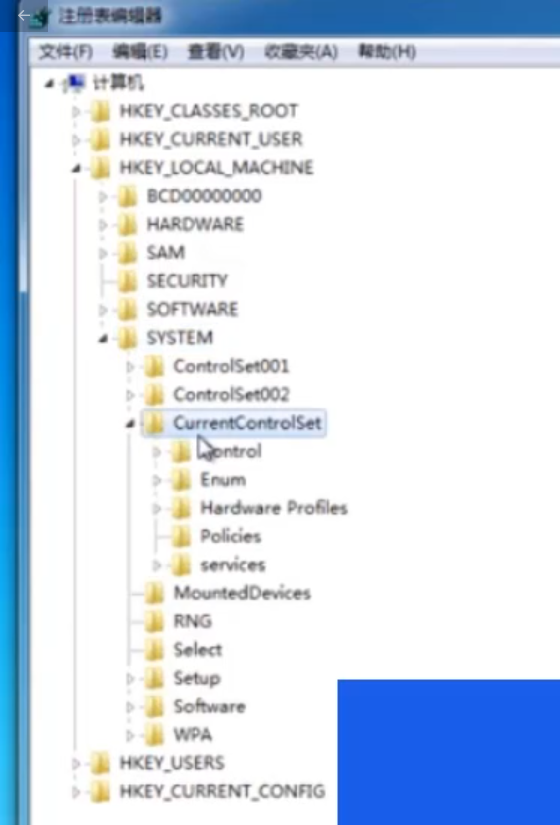Click the back arrow at top-left
This screenshot has width=560, height=825.
click(x=24, y=15)
